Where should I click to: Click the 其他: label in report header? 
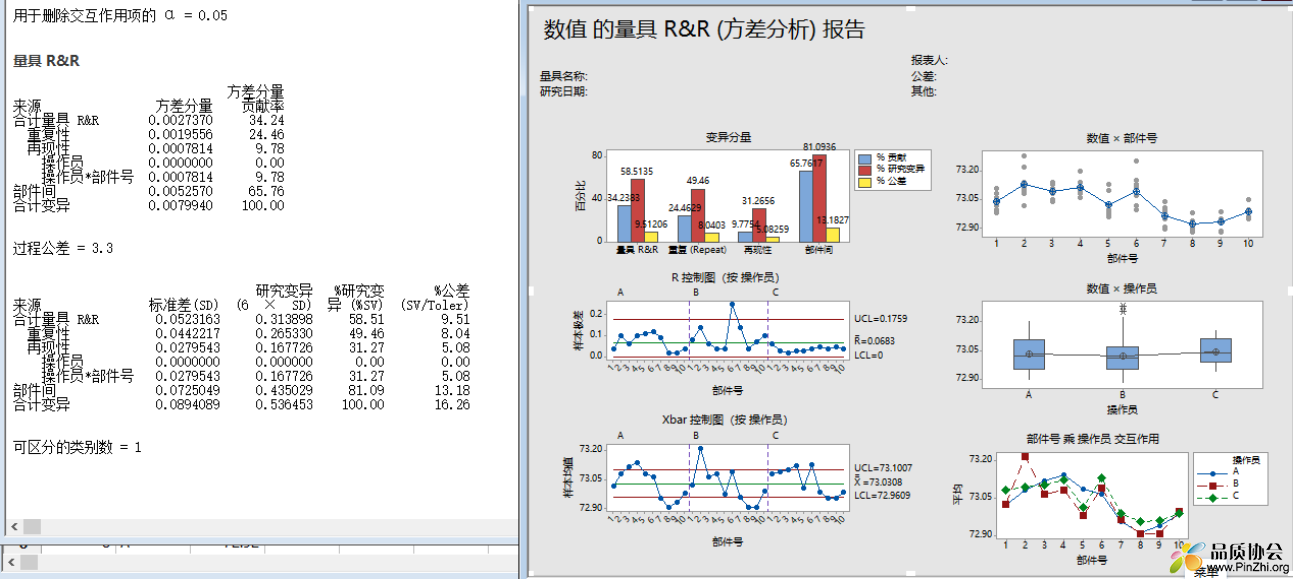(923, 91)
